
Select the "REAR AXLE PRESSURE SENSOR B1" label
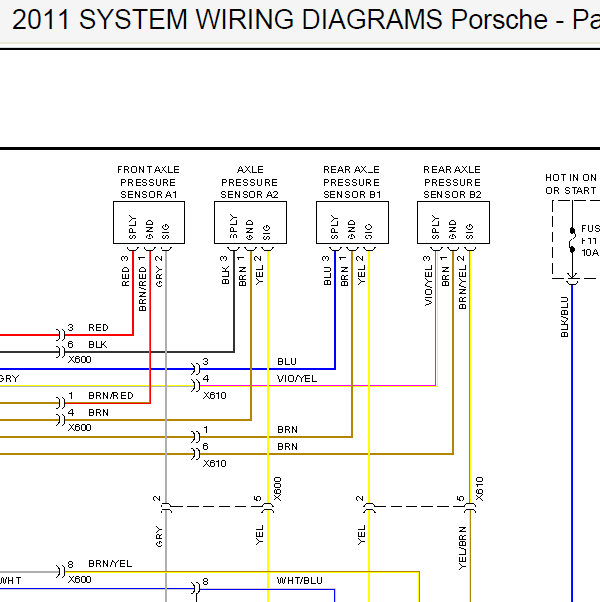point(352,182)
